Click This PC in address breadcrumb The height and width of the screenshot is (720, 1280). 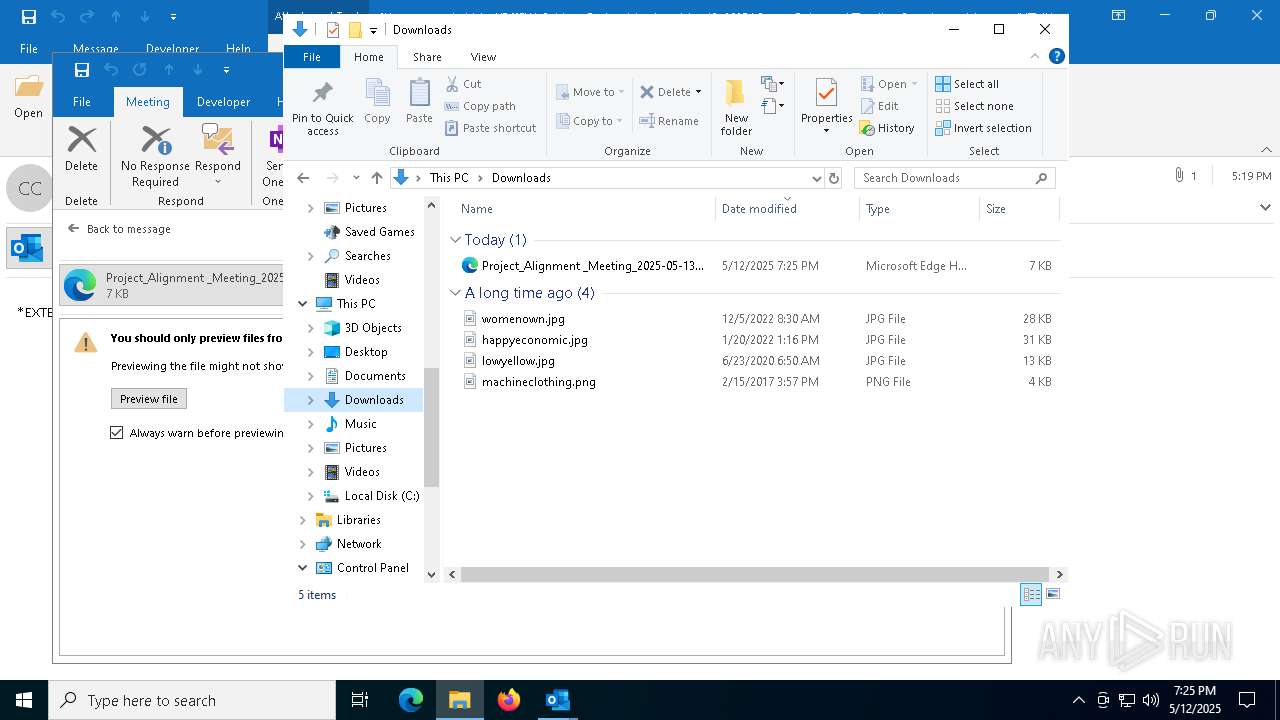coord(449,178)
